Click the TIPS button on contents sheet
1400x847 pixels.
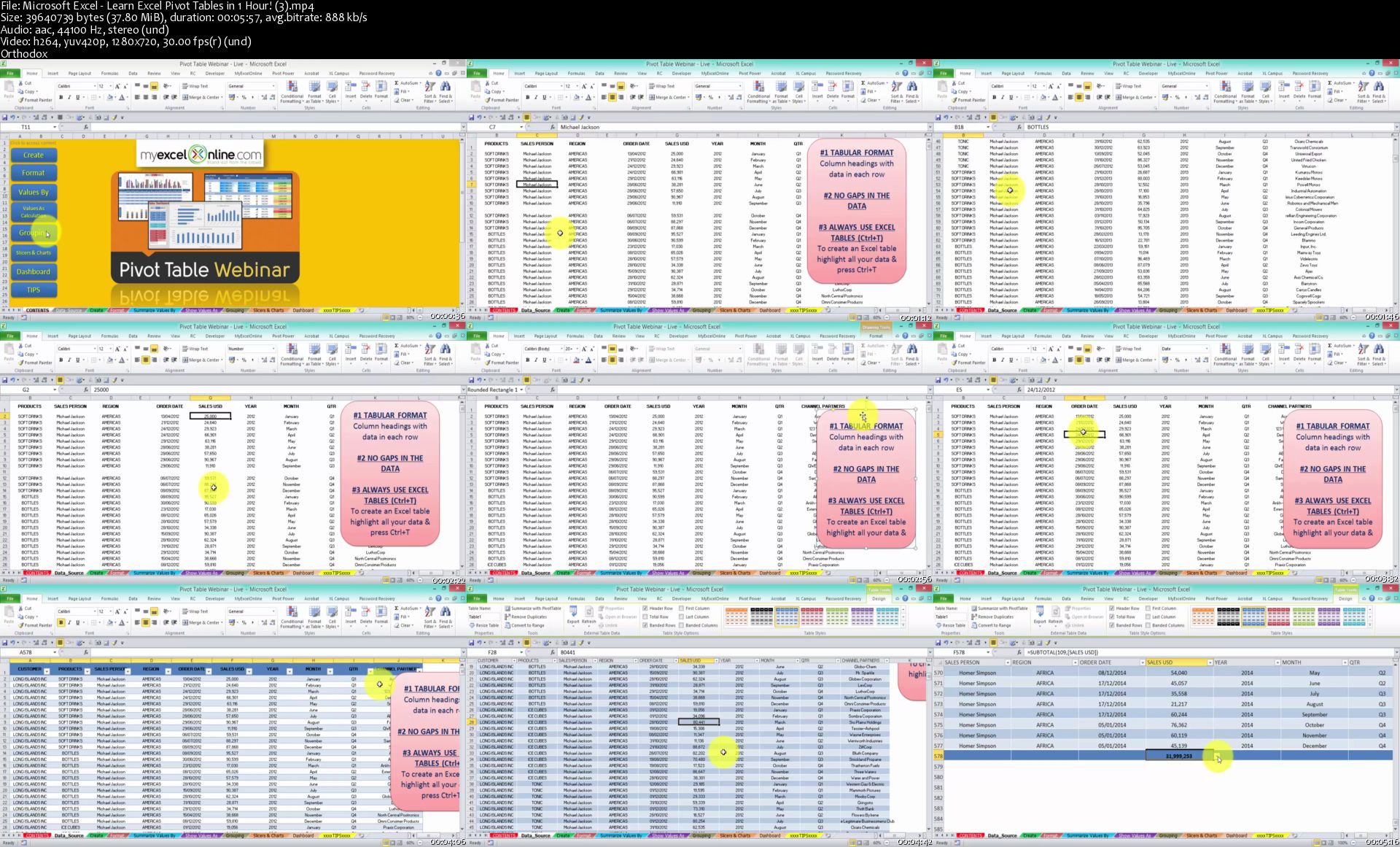[33, 290]
